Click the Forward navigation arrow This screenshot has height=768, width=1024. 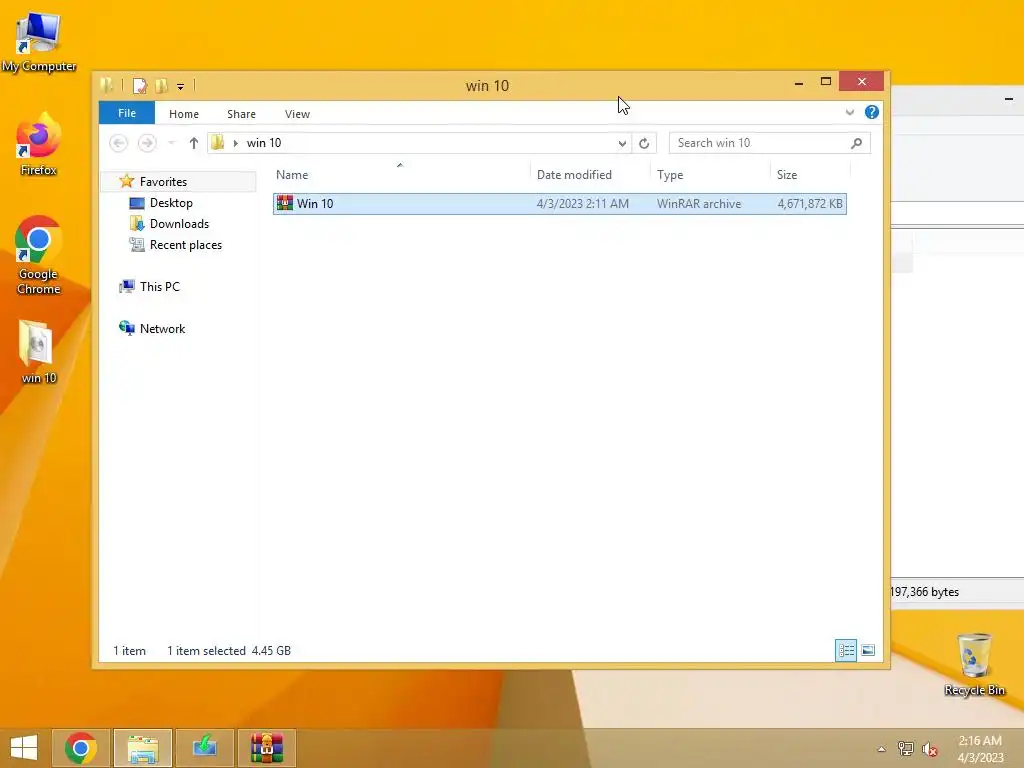click(147, 143)
